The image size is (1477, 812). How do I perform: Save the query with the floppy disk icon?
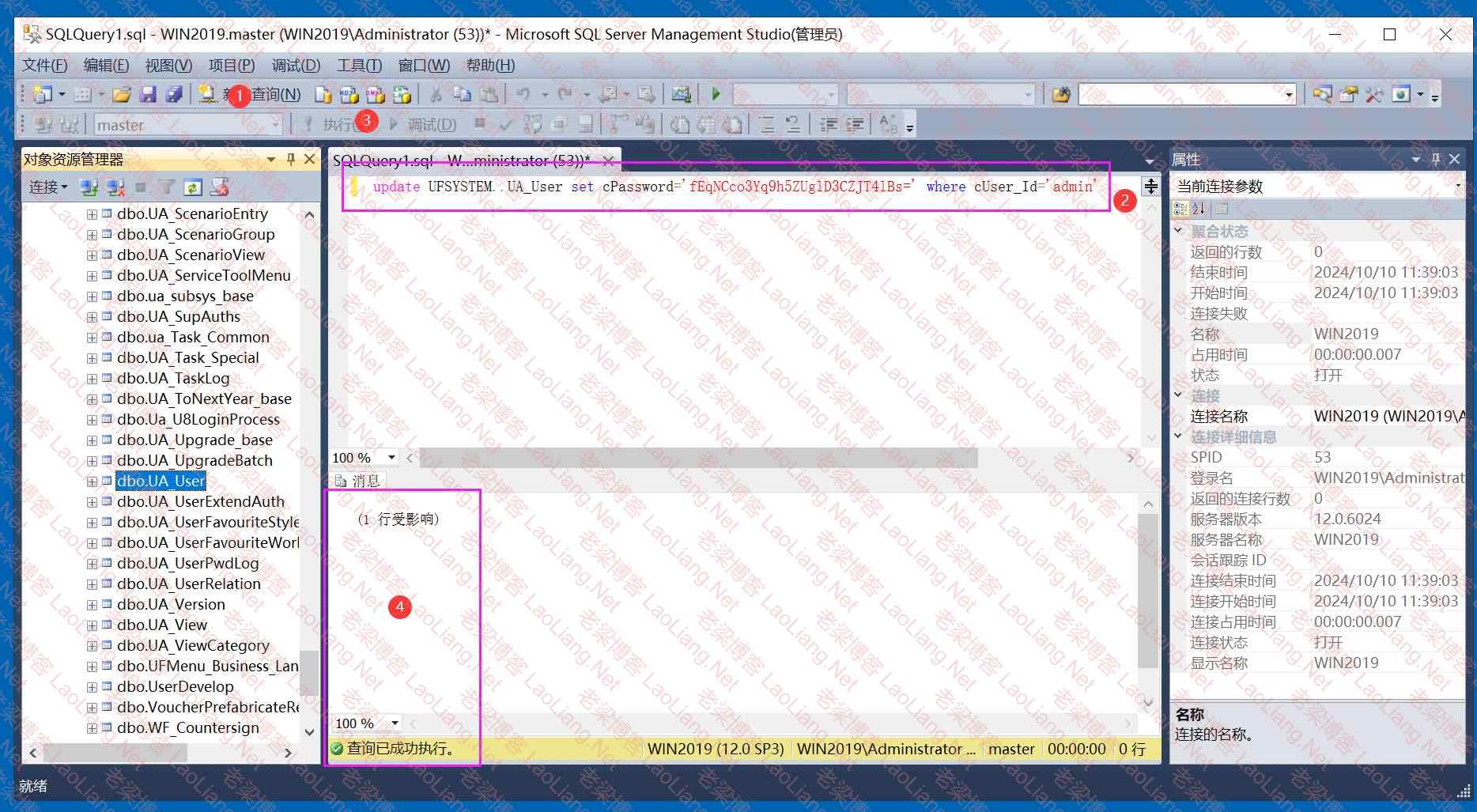point(148,95)
